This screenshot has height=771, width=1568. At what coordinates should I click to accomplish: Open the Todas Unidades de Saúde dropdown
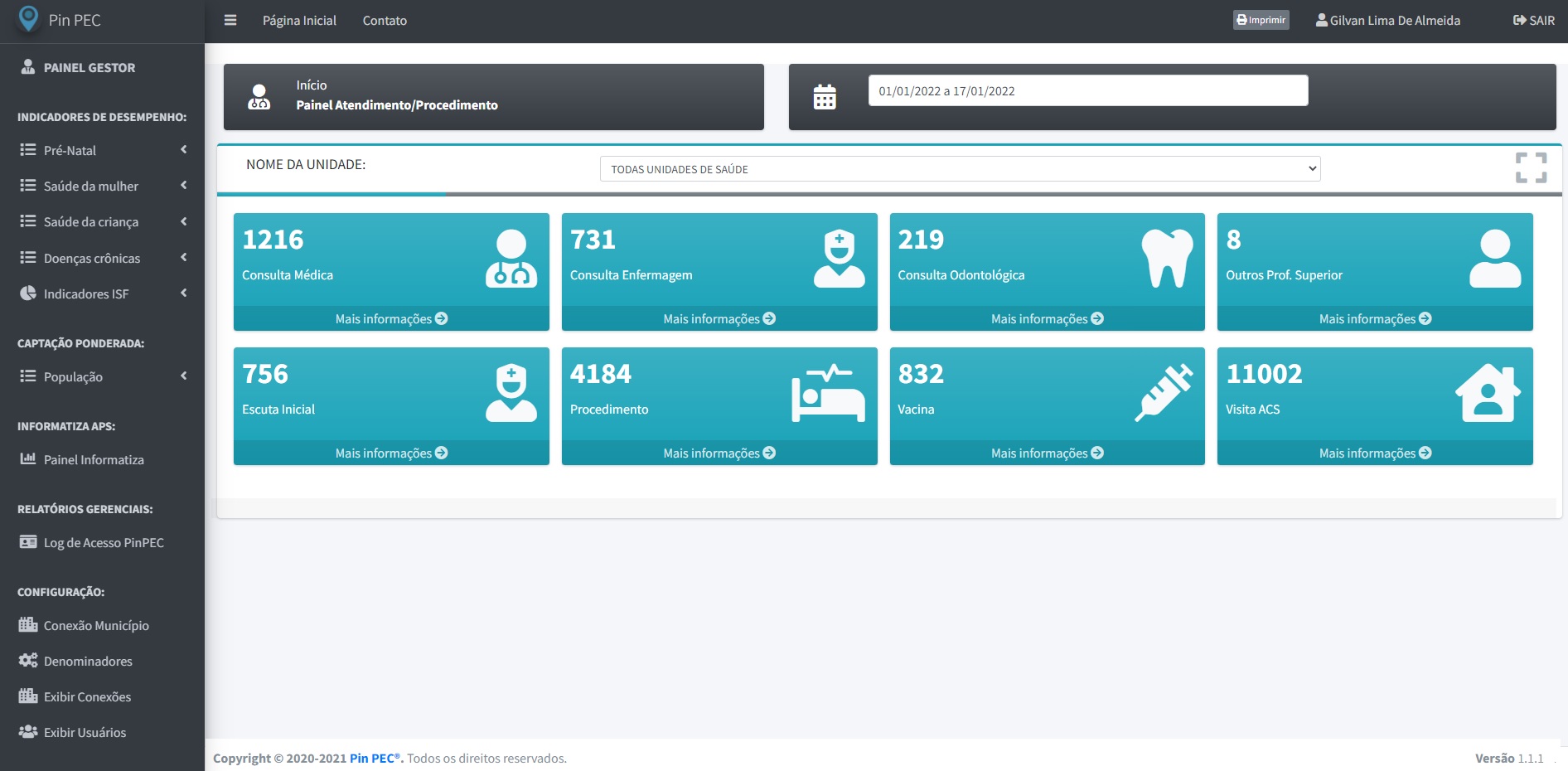tap(960, 169)
